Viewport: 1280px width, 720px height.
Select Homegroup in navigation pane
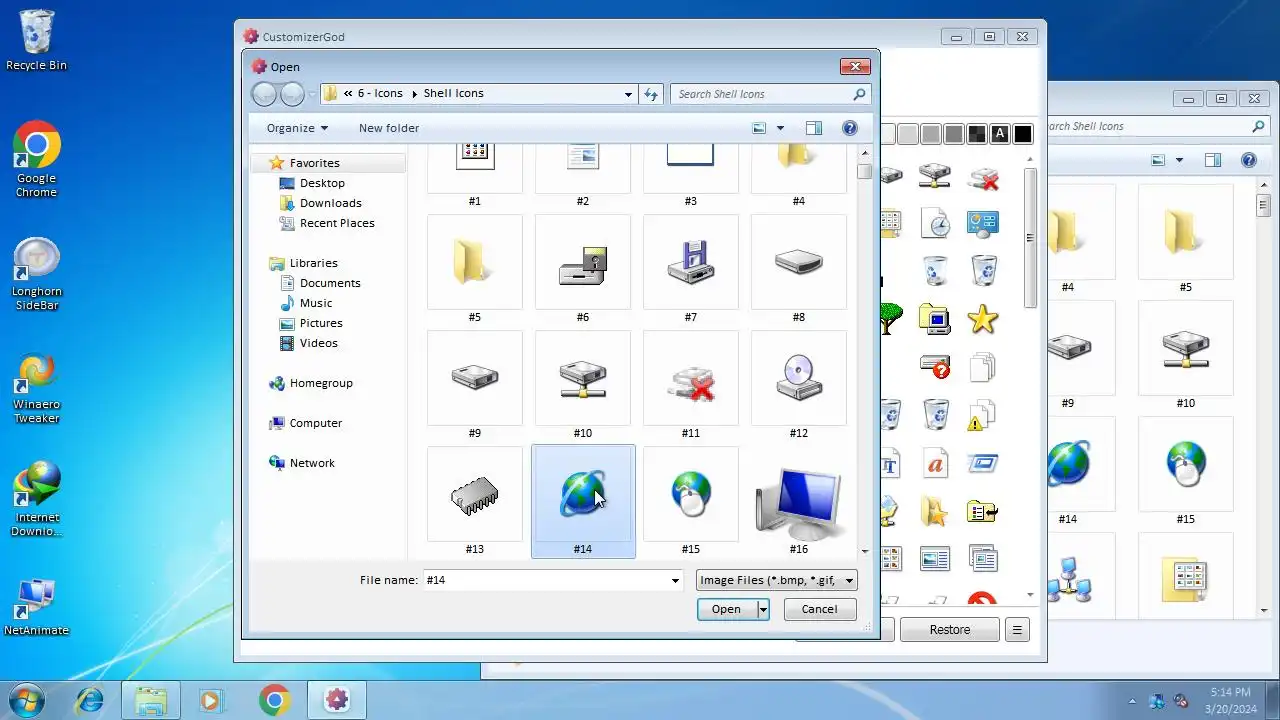(x=320, y=383)
